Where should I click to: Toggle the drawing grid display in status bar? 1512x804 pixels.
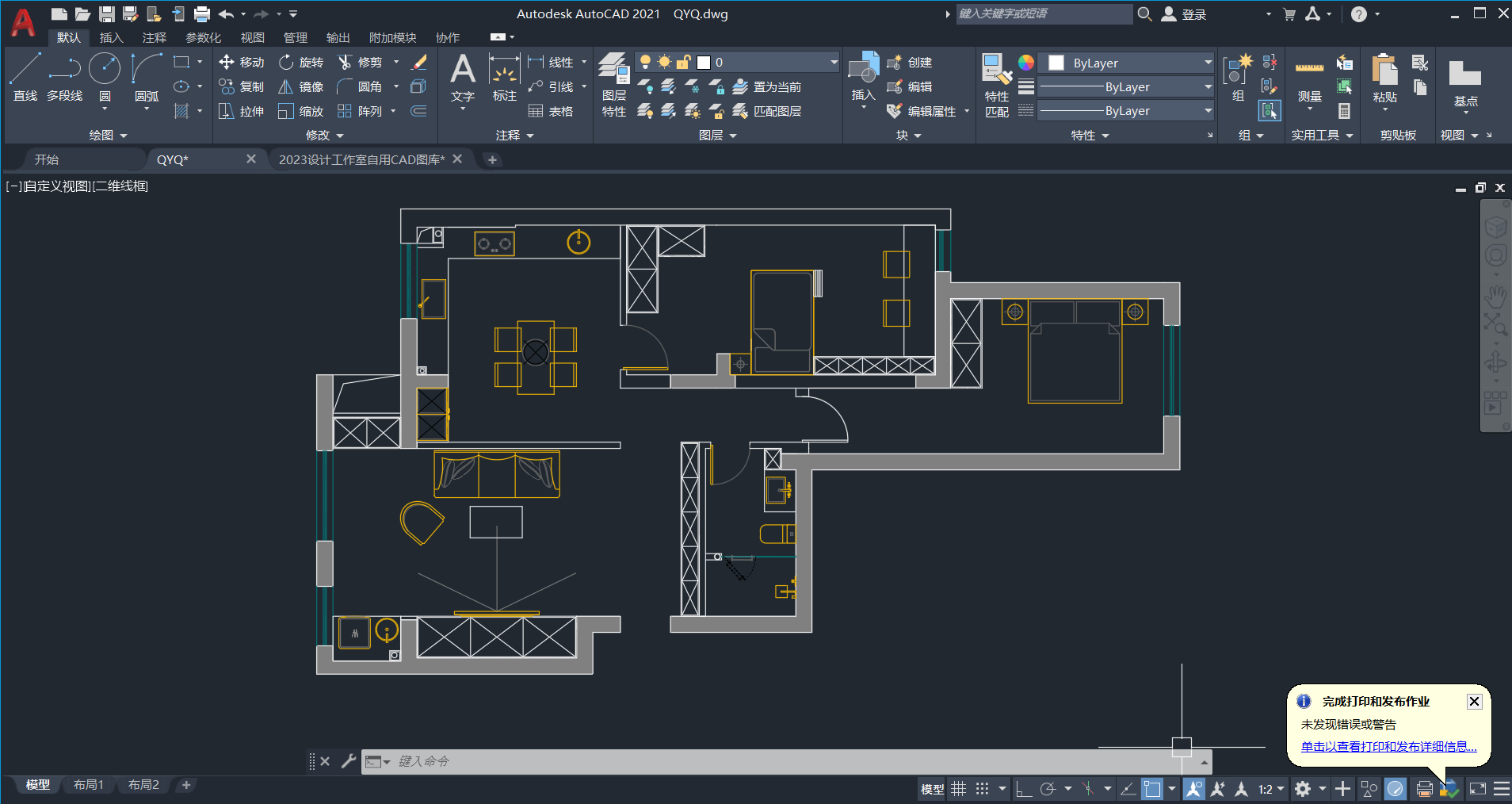(959, 789)
